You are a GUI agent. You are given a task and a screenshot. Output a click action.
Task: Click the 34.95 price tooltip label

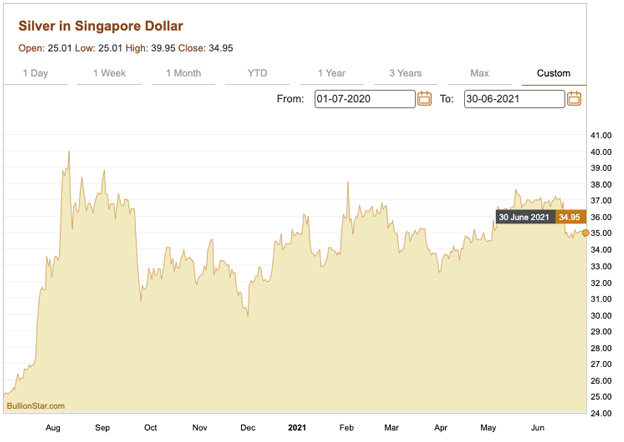[570, 217]
